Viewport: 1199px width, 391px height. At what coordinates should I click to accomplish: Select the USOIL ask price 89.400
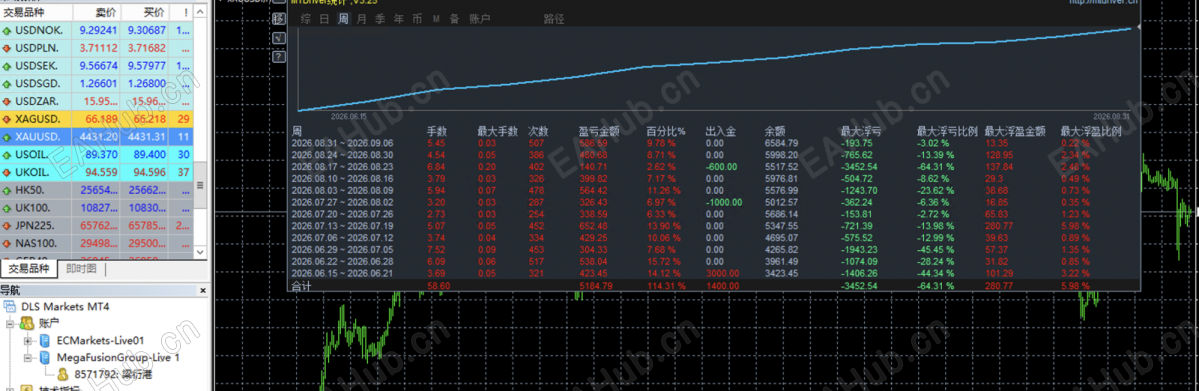(149, 155)
